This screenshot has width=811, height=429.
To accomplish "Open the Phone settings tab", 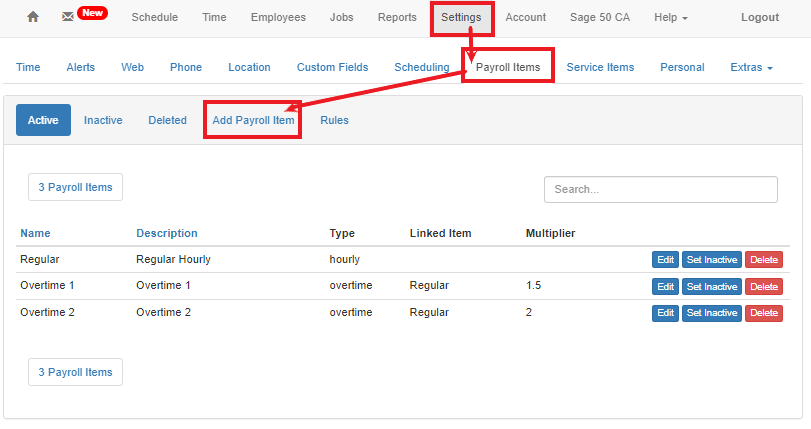I will [186, 67].
